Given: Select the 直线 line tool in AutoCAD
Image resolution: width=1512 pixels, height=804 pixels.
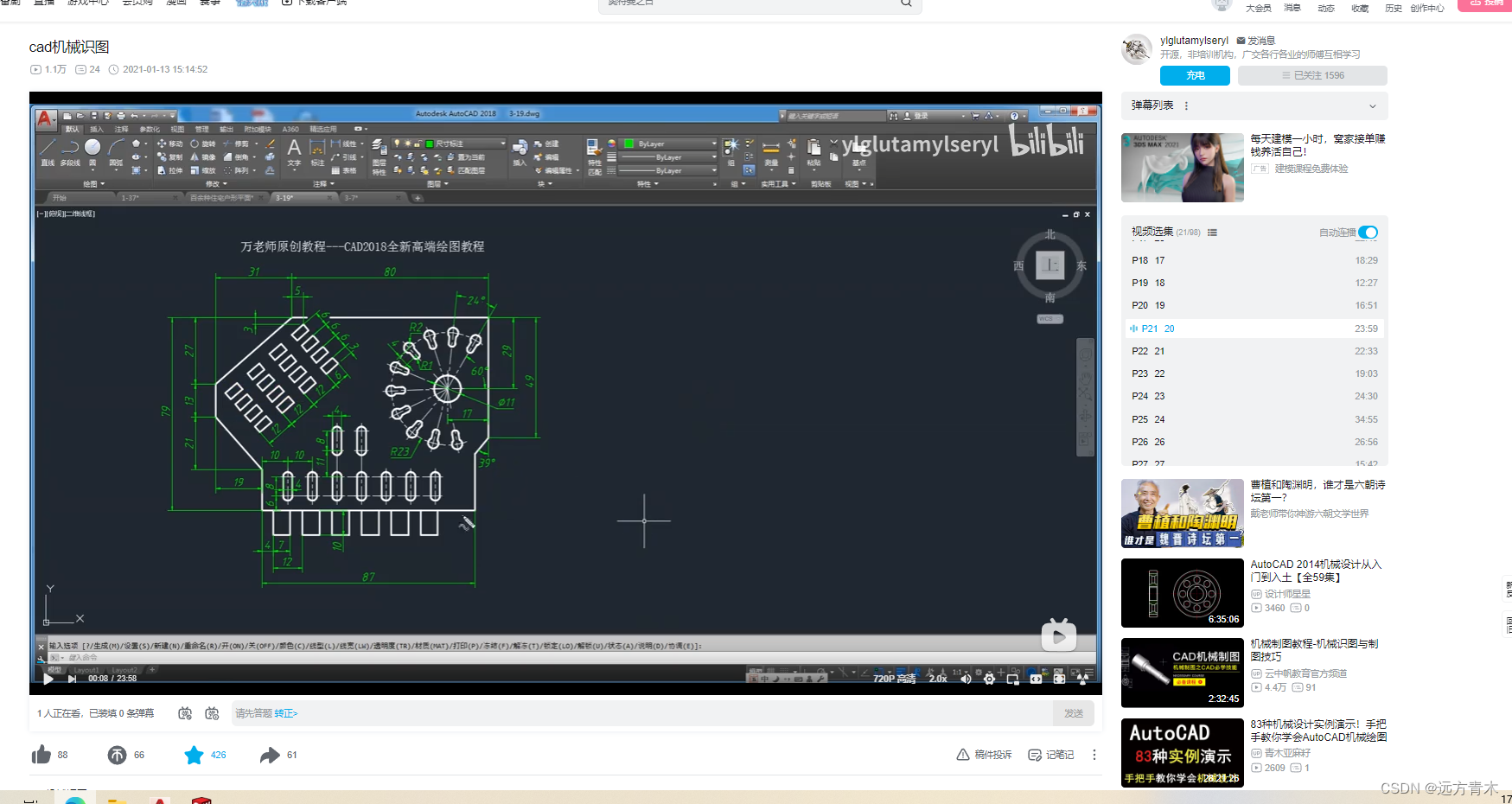Looking at the screenshot, I should 48,151.
